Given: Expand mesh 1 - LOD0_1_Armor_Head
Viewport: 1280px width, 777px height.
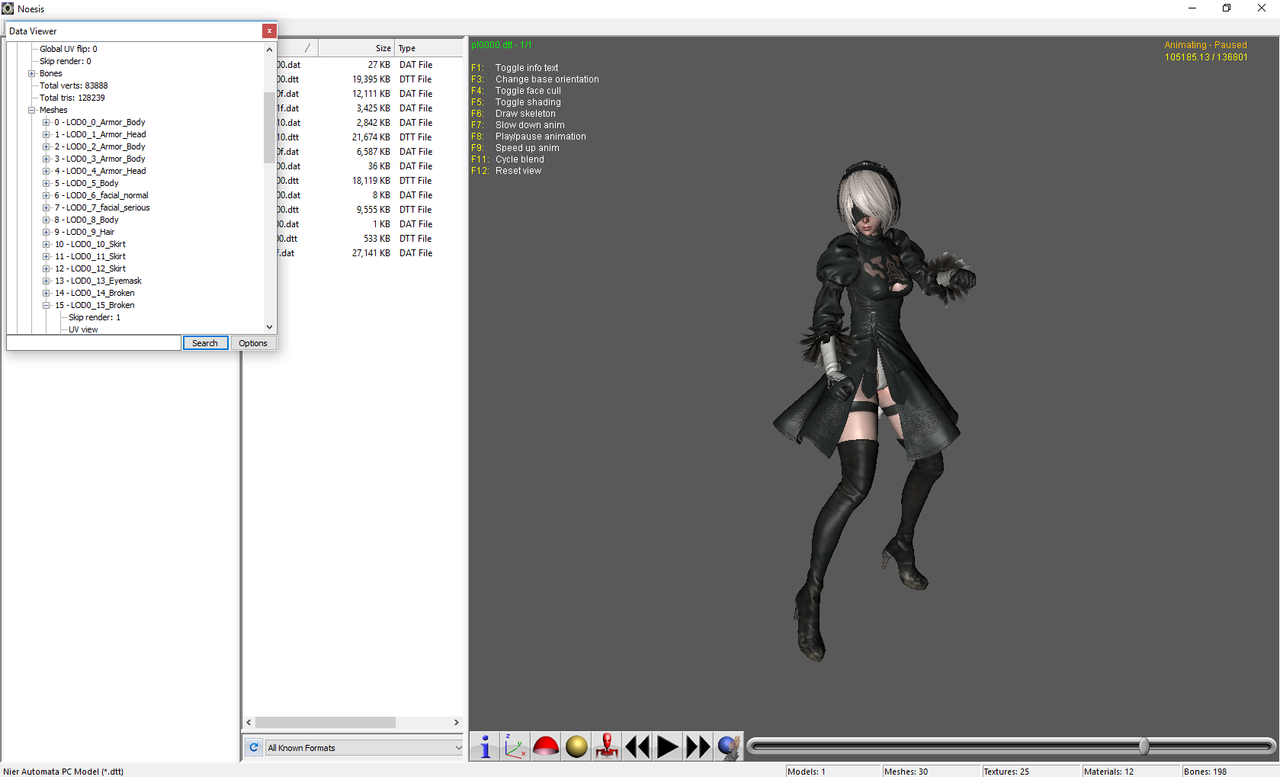Looking at the screenshot, I should coord(46,134).
